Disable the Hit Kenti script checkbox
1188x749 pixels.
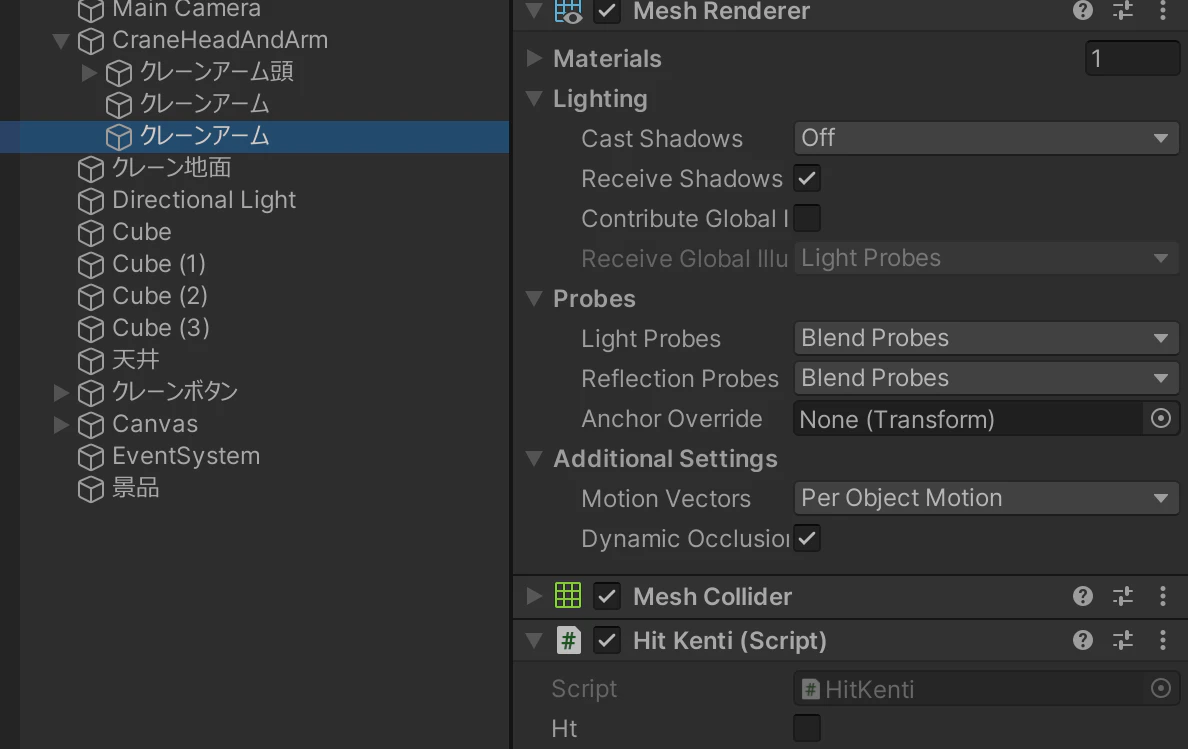coord(607,641)
